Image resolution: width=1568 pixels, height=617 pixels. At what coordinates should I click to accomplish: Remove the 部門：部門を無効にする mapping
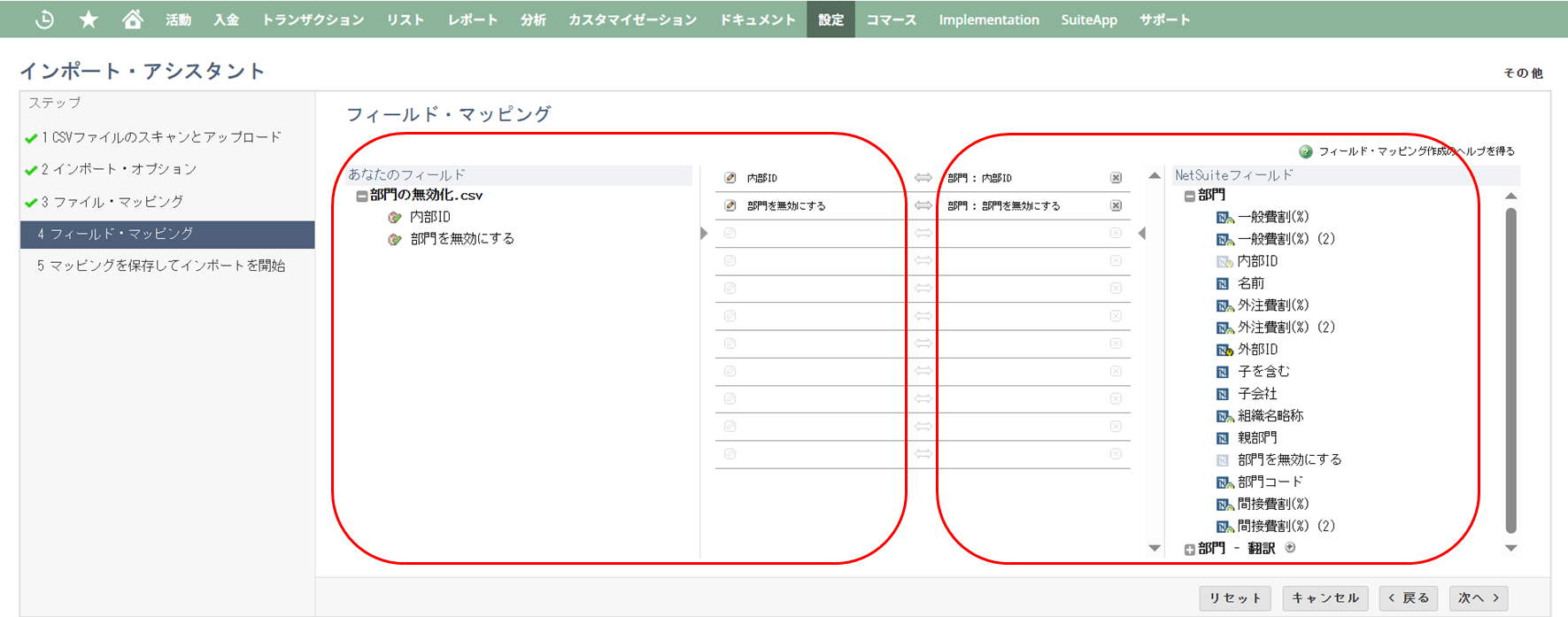coord(1116,205)
